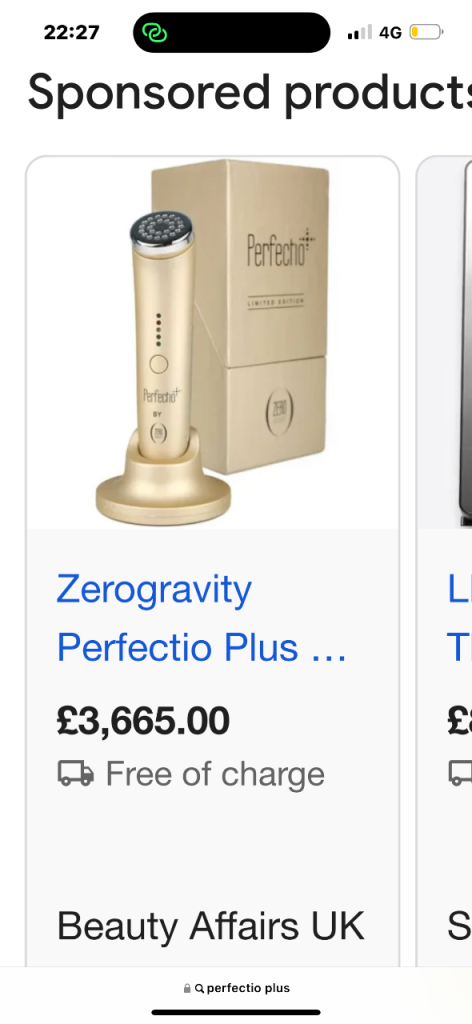Tap the Sponsored products heading
The width and height of the screenshot is (472, 1024).
[x=249, y=93]
